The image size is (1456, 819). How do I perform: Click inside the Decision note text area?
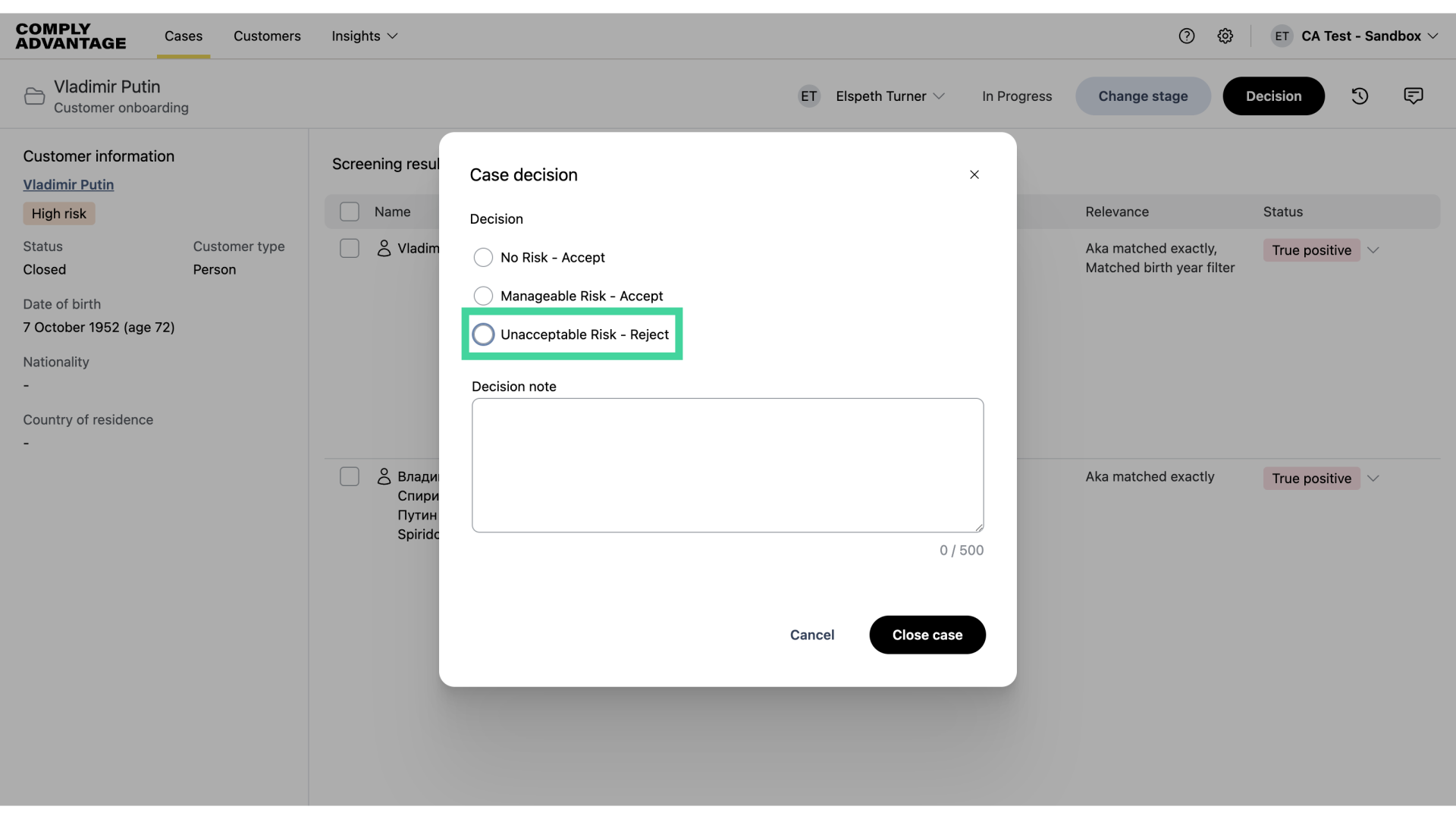point(726,465)
